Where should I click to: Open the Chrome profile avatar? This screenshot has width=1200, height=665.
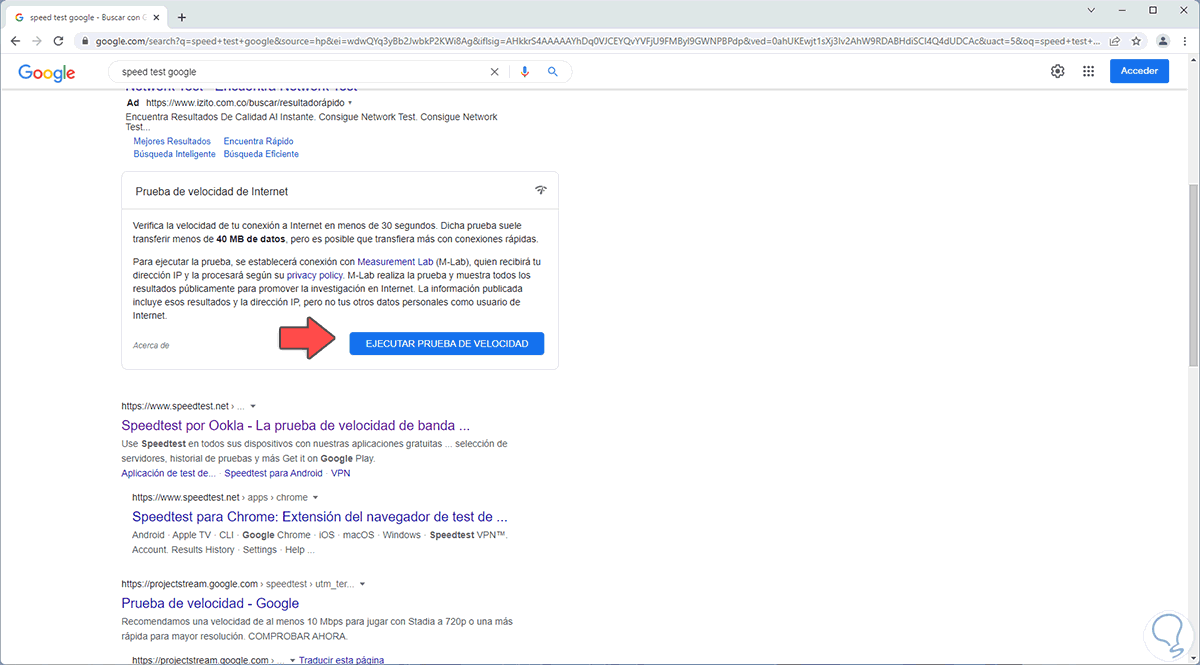pos(1162,41)
